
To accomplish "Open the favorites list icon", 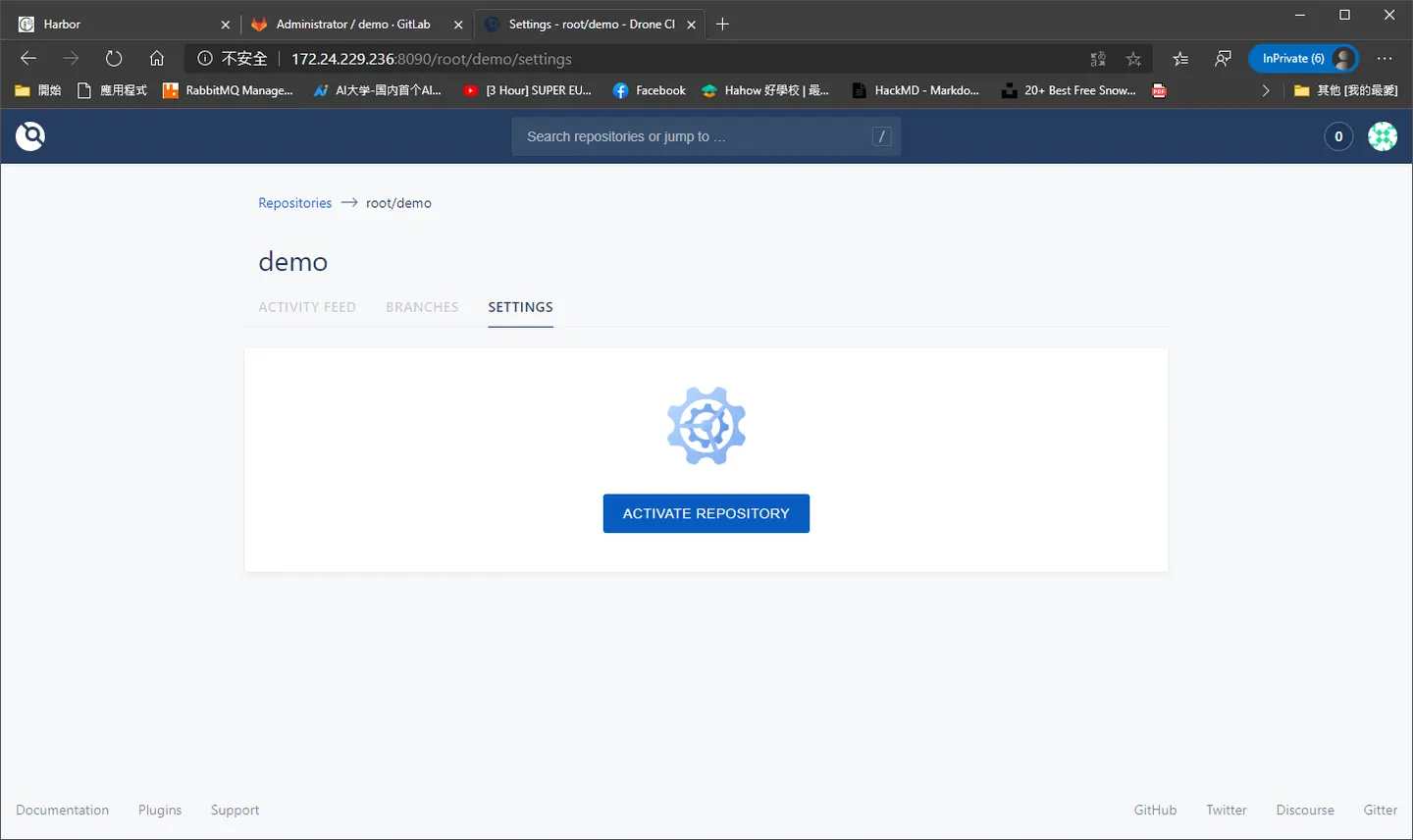I will pos(1180,59).
